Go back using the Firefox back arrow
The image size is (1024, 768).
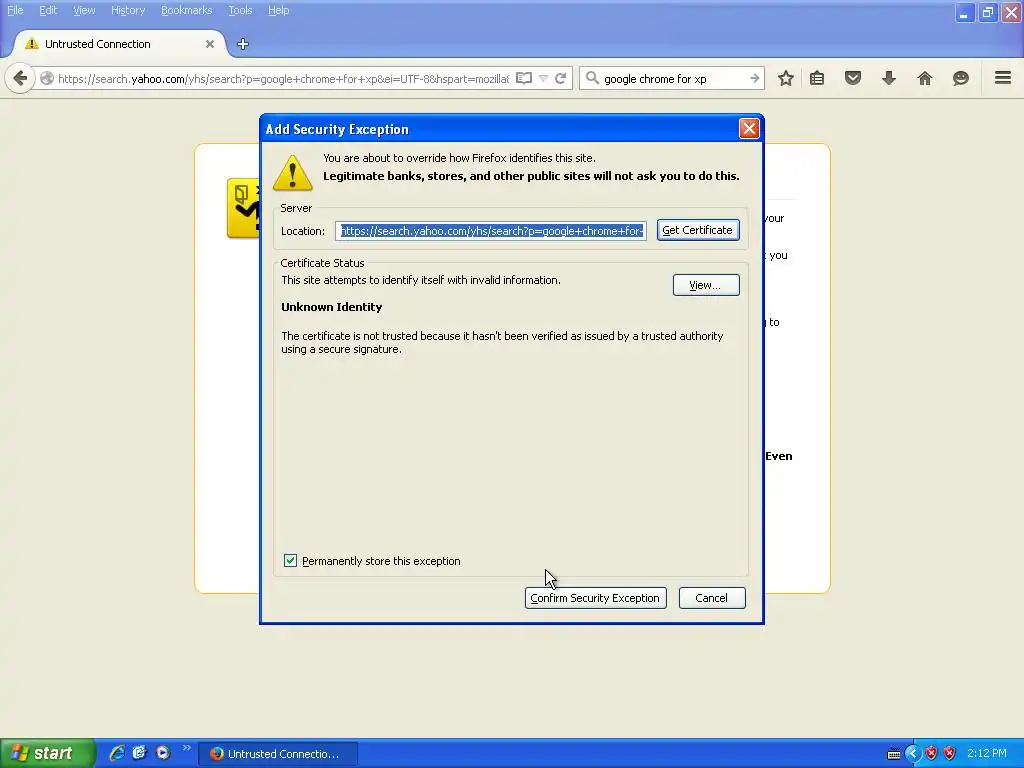coord(20,78)
